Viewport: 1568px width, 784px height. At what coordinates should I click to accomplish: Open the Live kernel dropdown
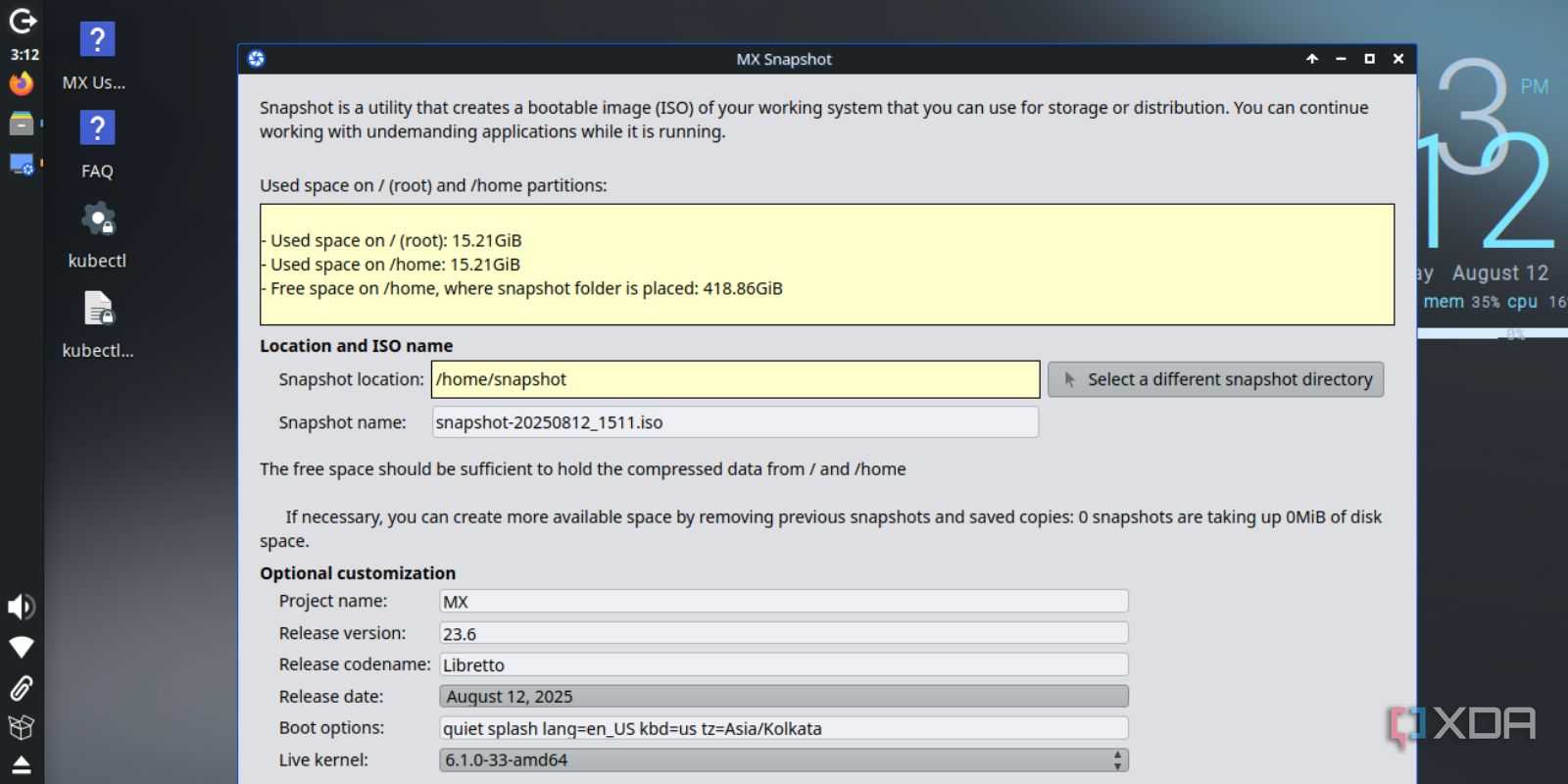click(784, 760)
